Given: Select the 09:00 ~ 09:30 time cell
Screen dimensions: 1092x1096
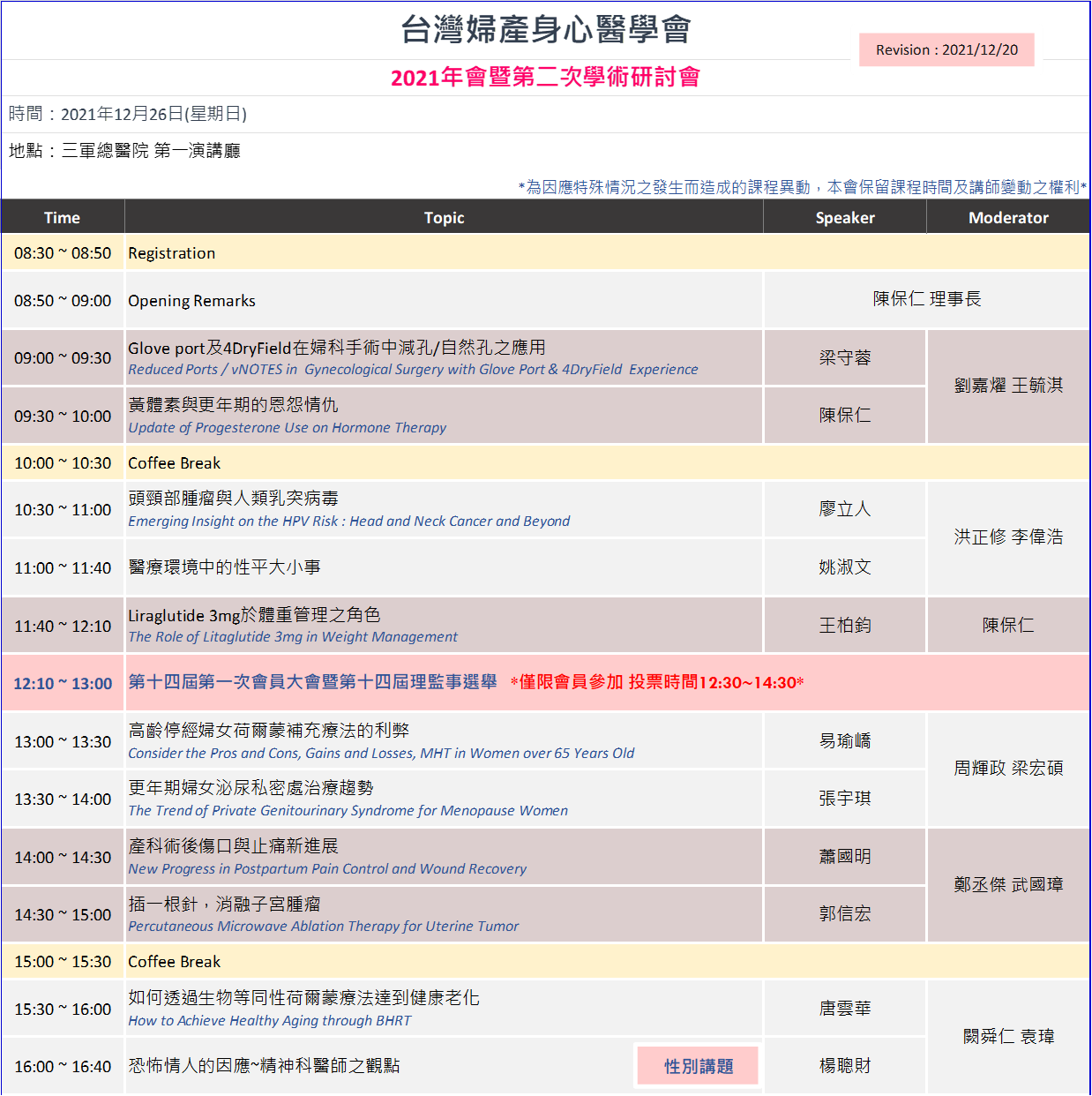Looking at the screenshot, I should [63, 358].
